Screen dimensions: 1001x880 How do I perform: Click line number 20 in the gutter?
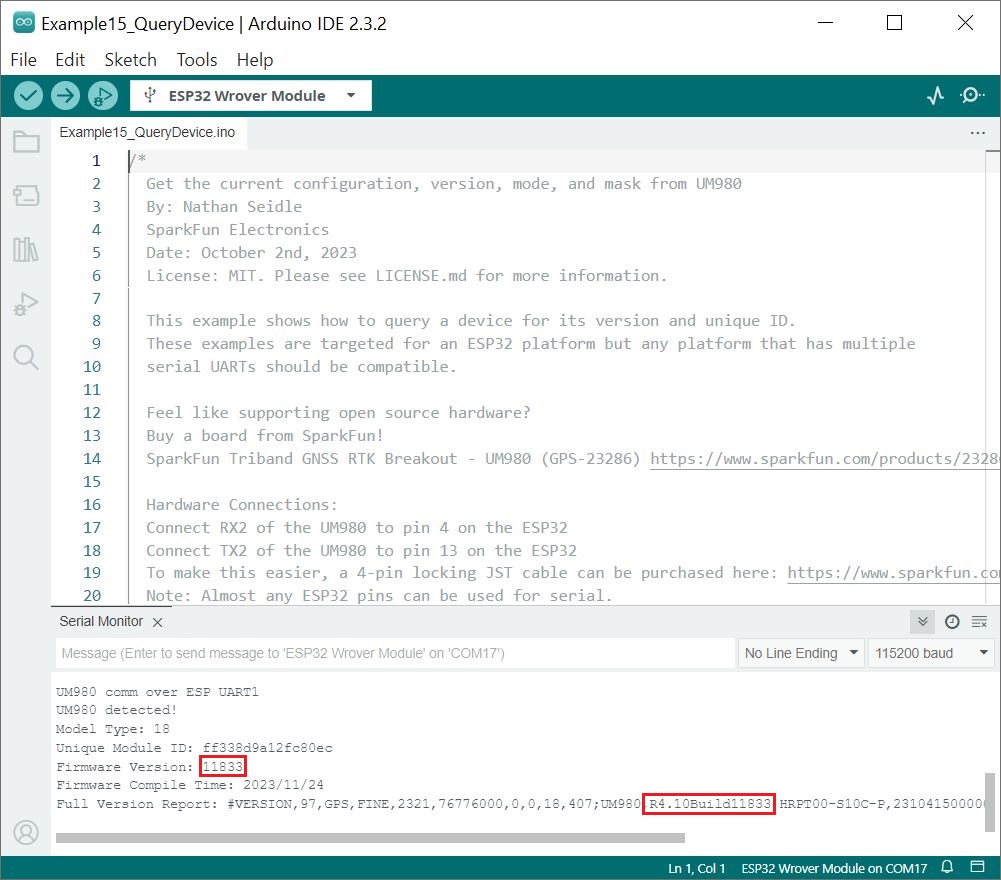92,596
